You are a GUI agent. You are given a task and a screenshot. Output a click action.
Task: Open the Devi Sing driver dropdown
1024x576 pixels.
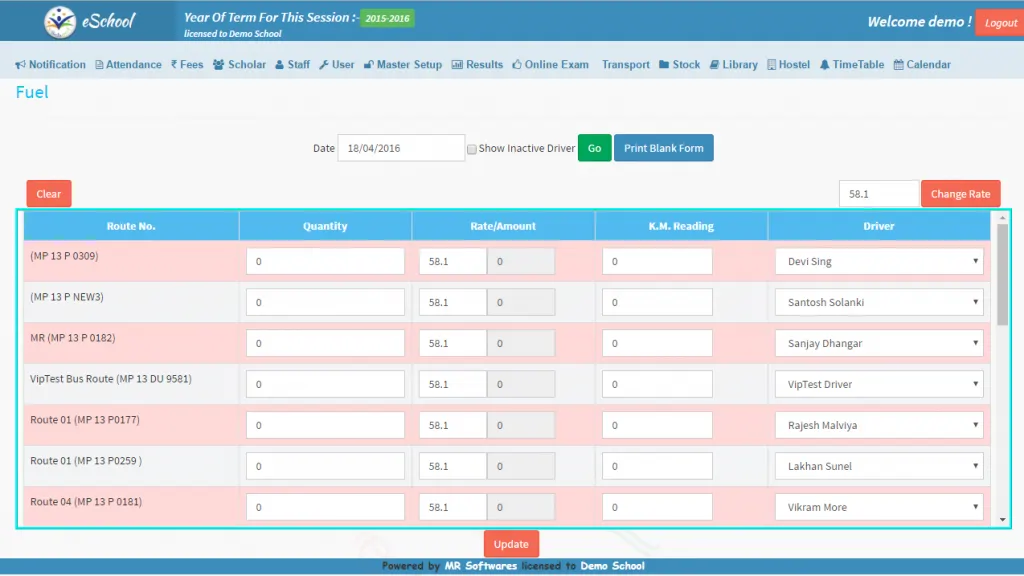(878, 262)
